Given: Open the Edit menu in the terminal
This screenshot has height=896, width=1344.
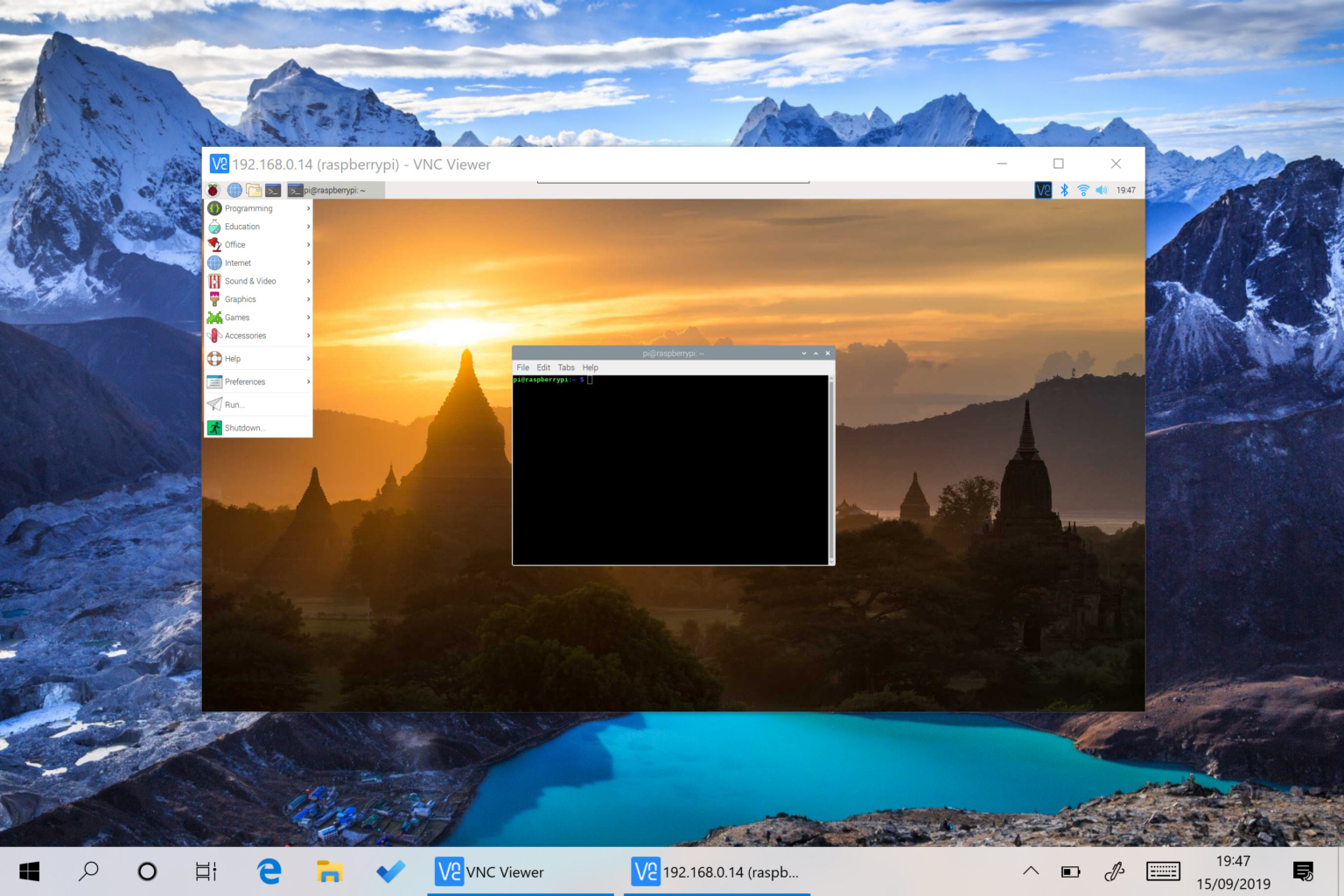Looking at the screenshot, I should coord(543,367).
